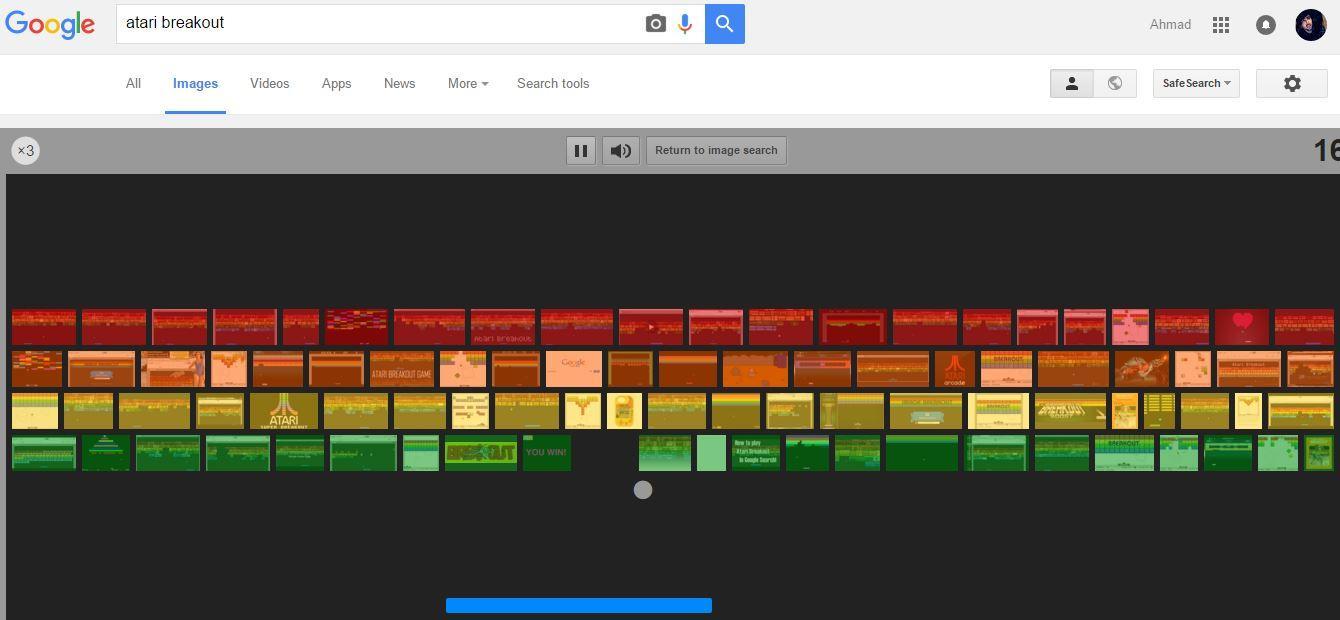Click the ×3 lives indicator
This screenshot has height=620, width=1340.
click(26, 151)
